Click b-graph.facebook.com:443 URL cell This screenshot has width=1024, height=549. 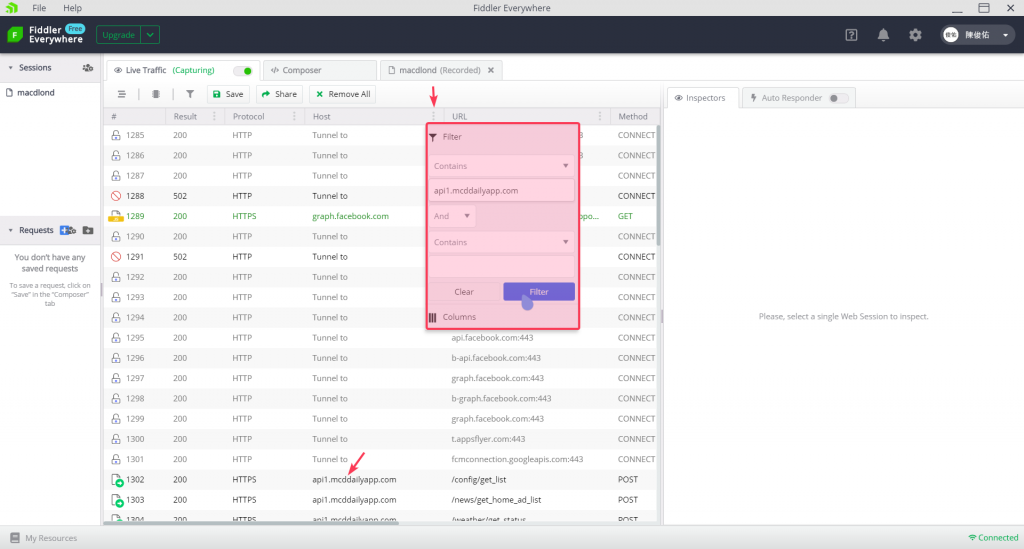coord(501,399)
